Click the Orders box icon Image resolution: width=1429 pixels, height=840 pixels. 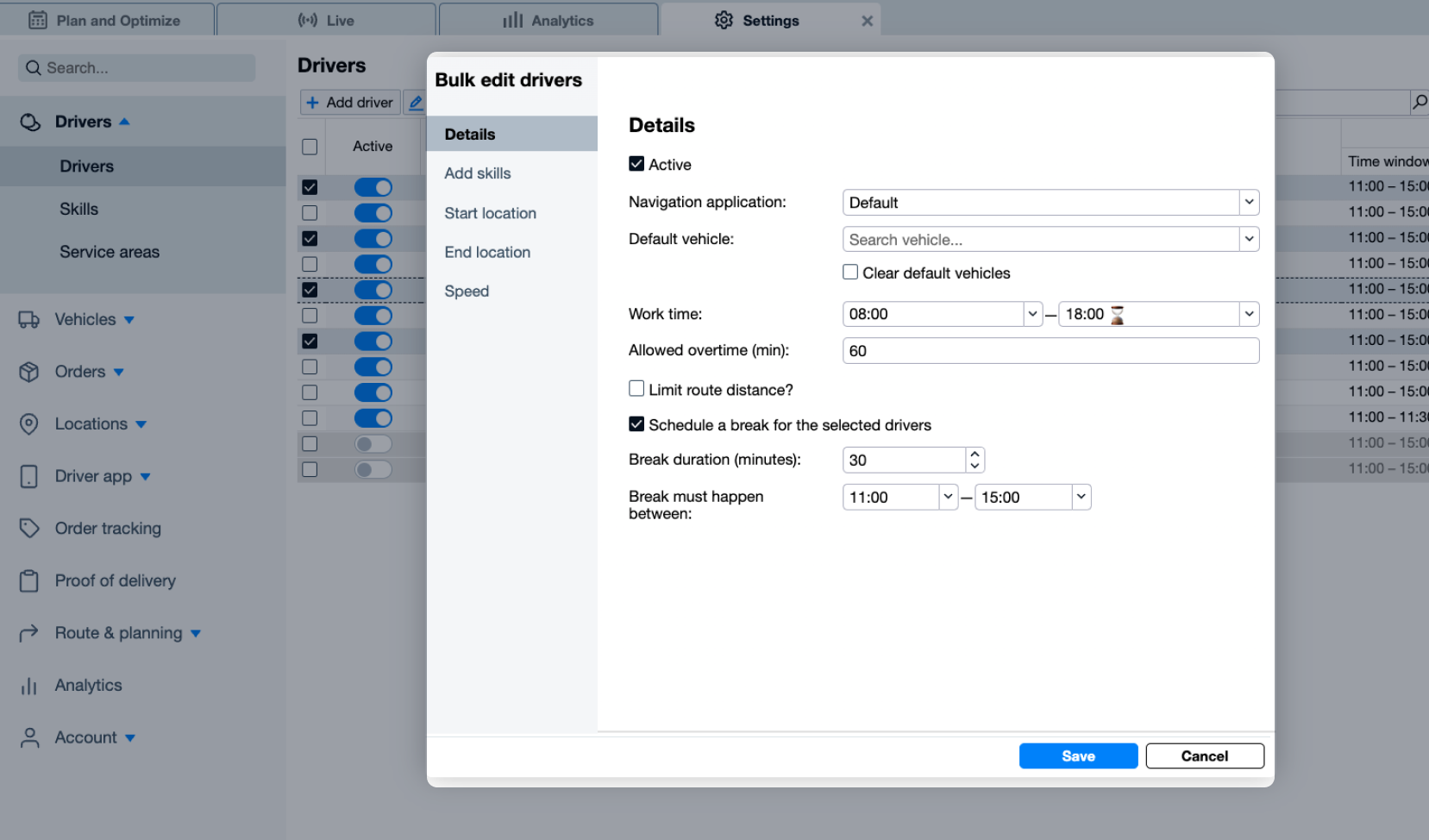[29, 372]
